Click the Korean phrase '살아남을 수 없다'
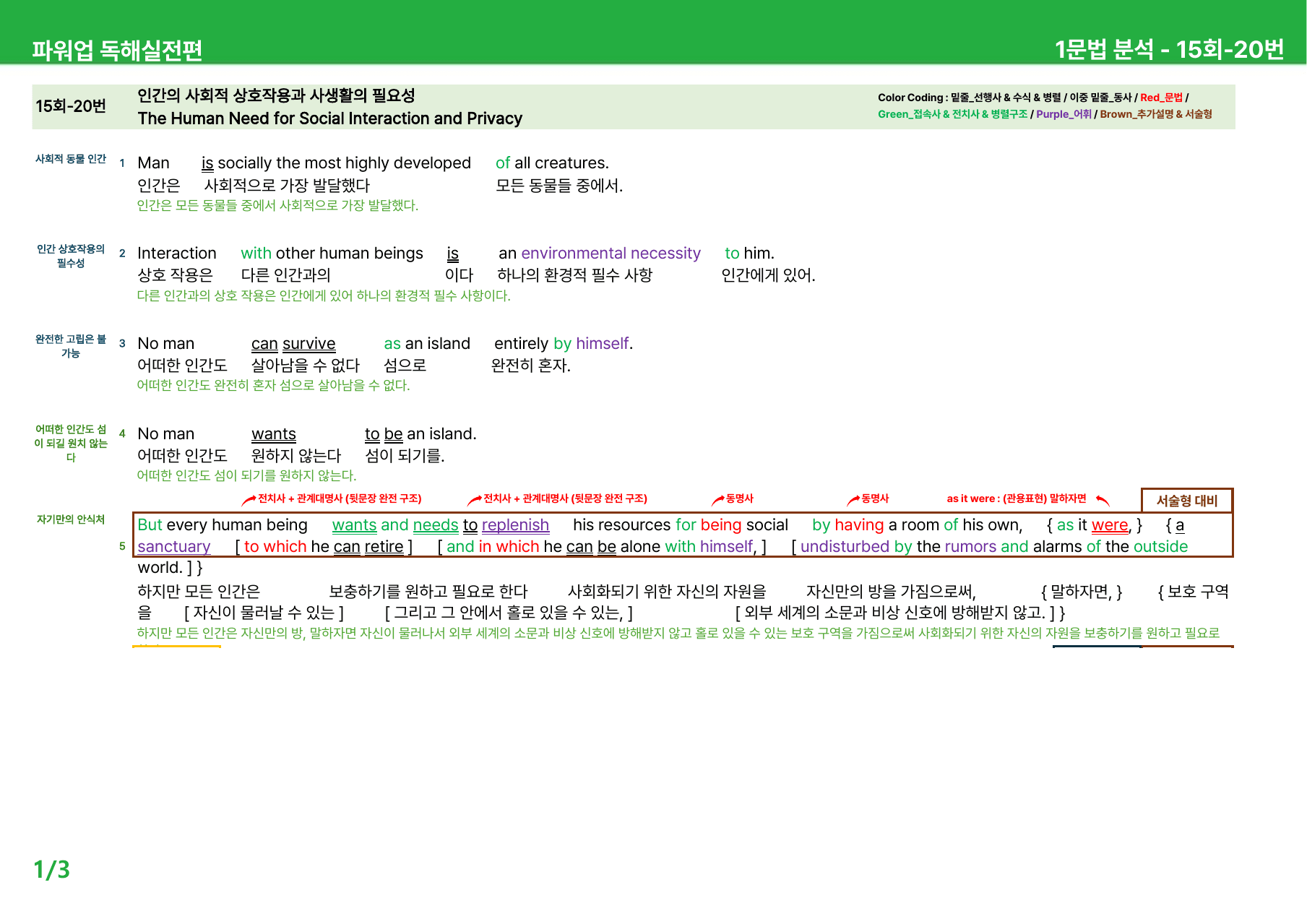This screenshot has width=1307, height=924. pyautogui.click(x=305, y=366)
